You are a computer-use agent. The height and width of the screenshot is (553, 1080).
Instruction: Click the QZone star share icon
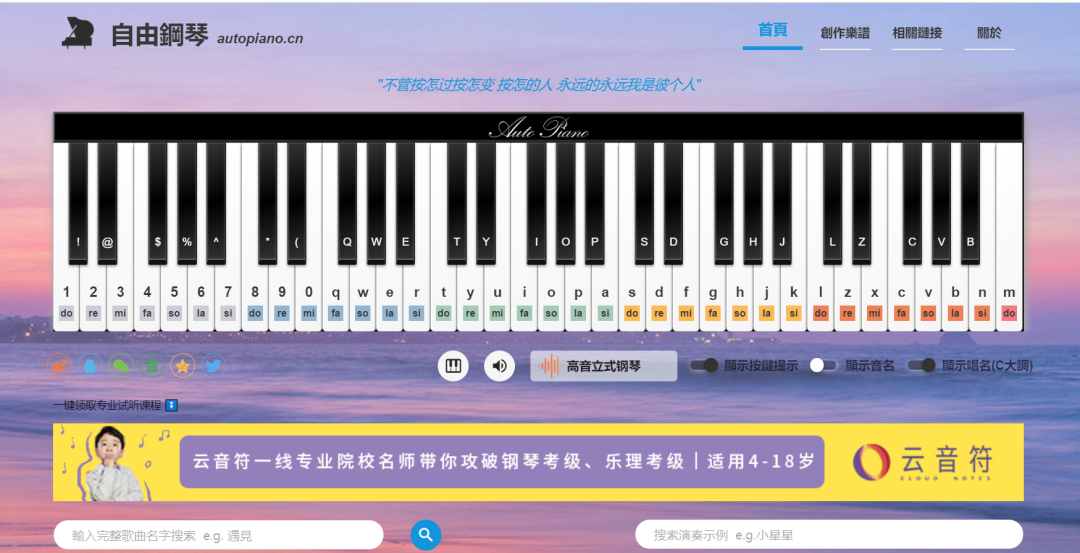coord(182,366)
